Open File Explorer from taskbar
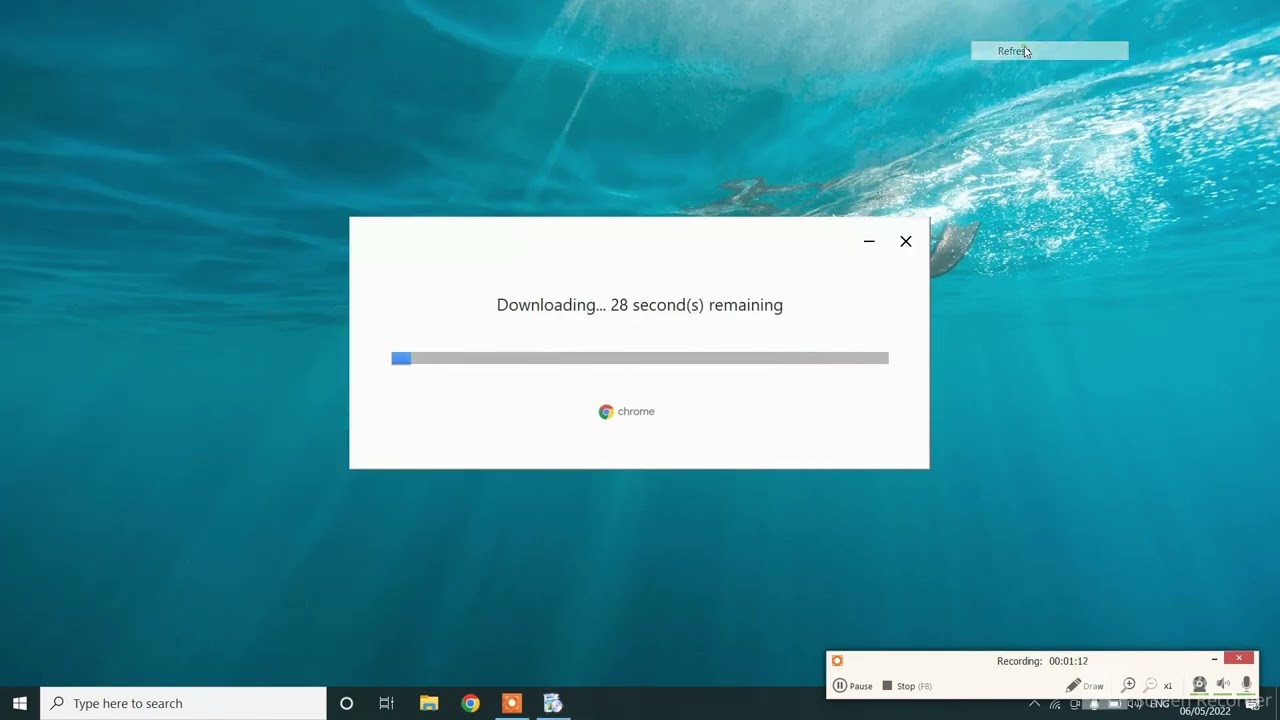1280x720 pixels. coord(429,703)
